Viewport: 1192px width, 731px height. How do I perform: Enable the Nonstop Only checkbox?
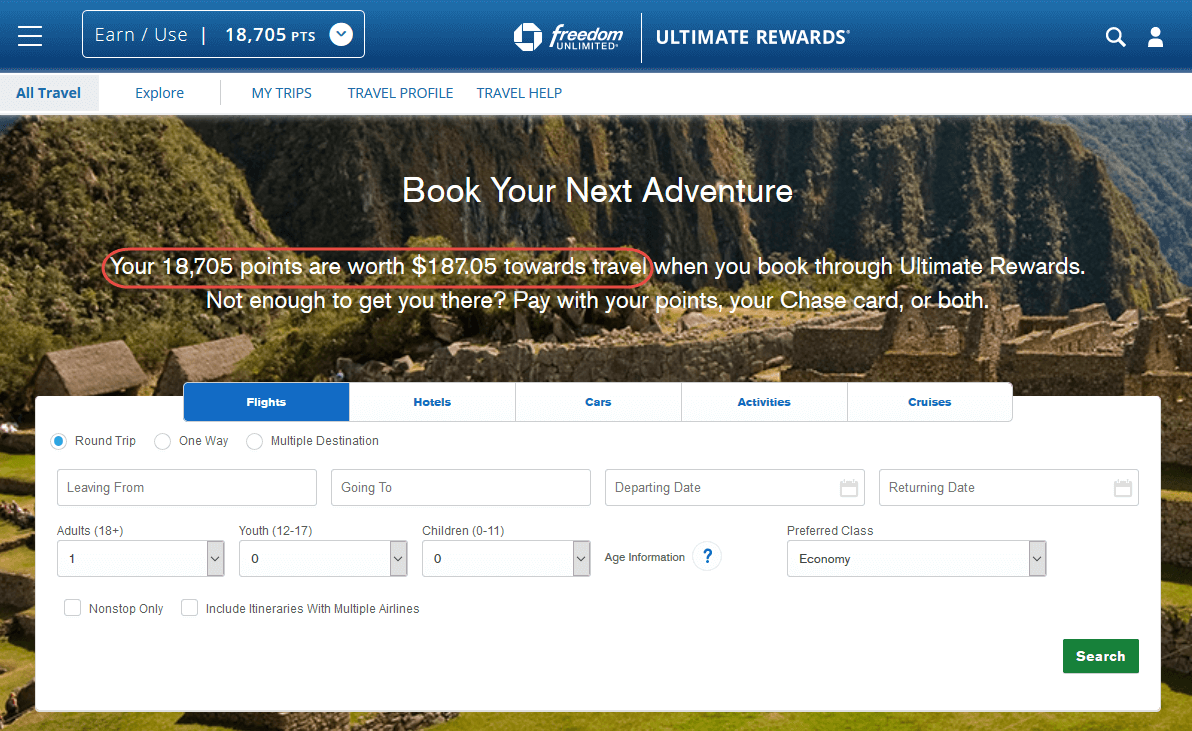click(x=73, y=608)
